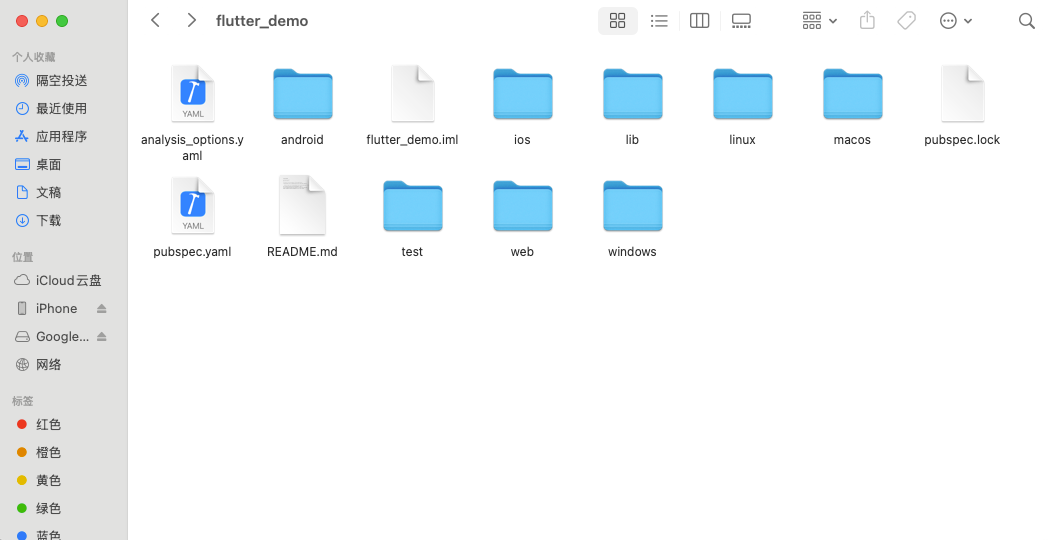
Task: Select the windows folder
Action: [632, 206]
